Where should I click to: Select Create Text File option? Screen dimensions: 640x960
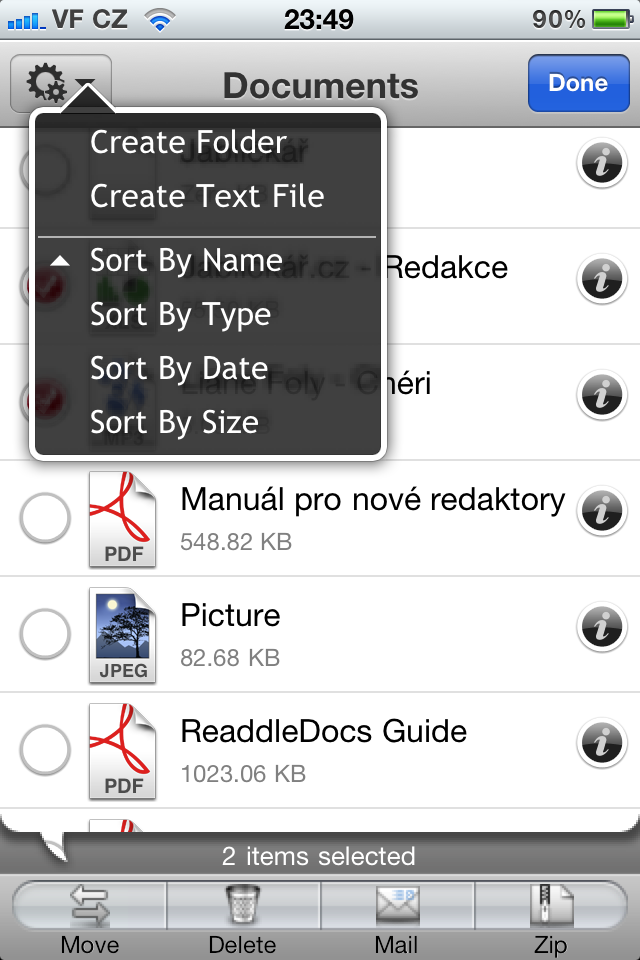tap(208, 196)
